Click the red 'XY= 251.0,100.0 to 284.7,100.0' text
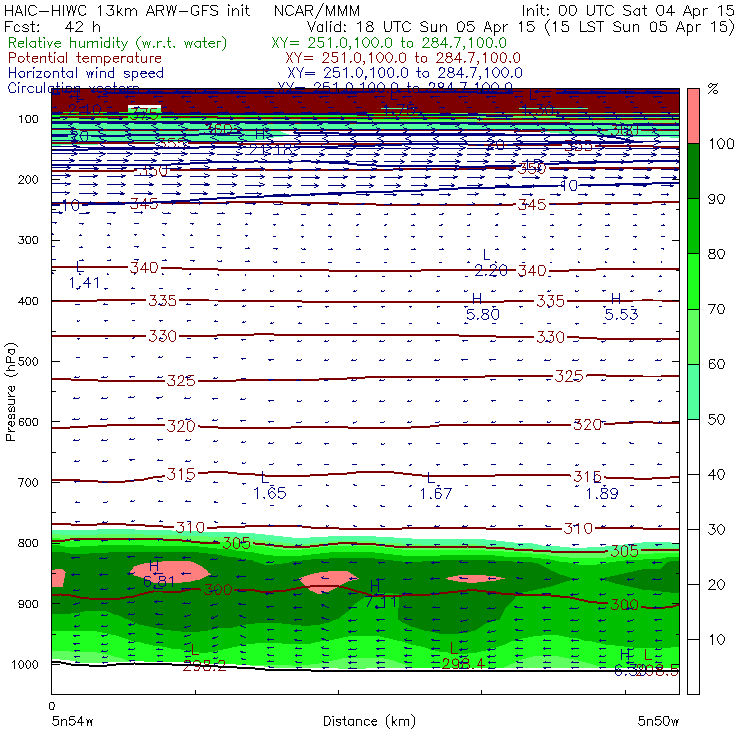Viewport: 740px width, 740px height. pyautogui.click(x=403, y=58)
